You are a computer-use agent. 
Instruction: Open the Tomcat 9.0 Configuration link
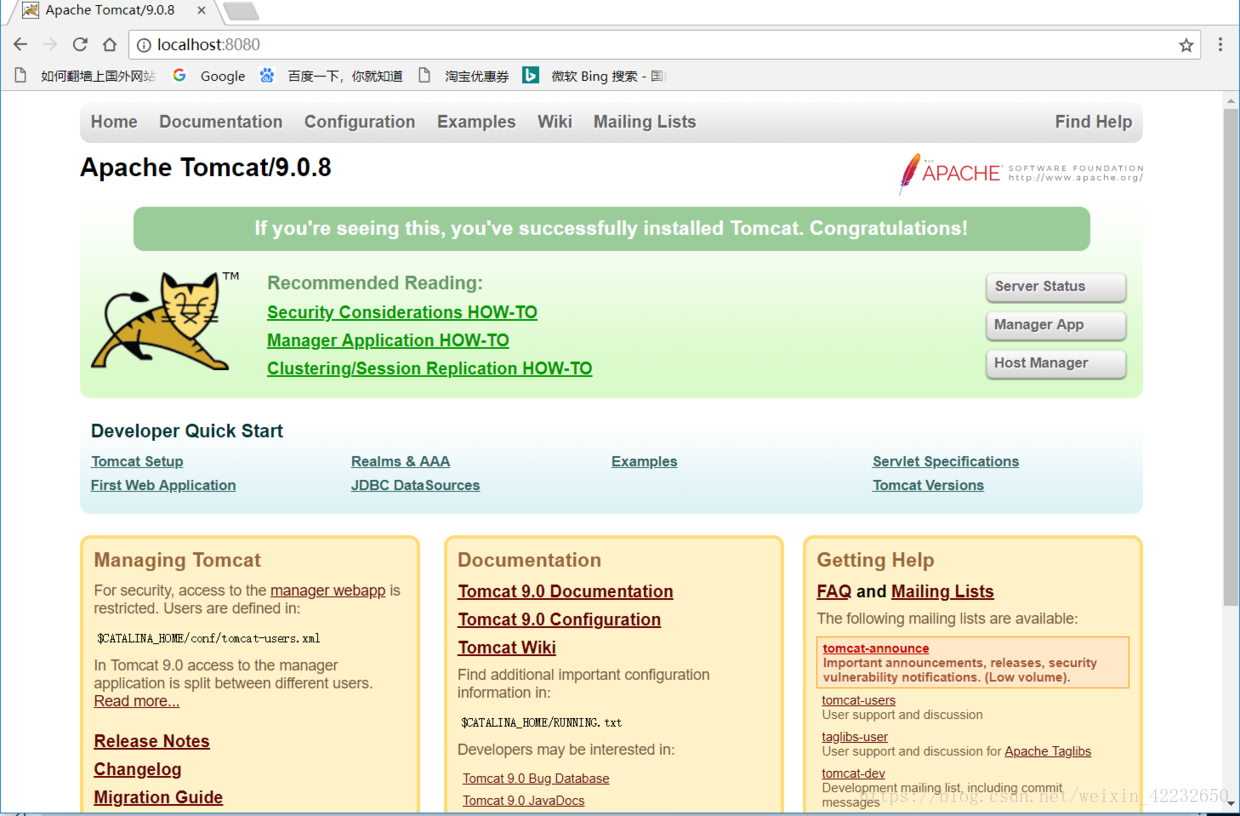(560, 620)
